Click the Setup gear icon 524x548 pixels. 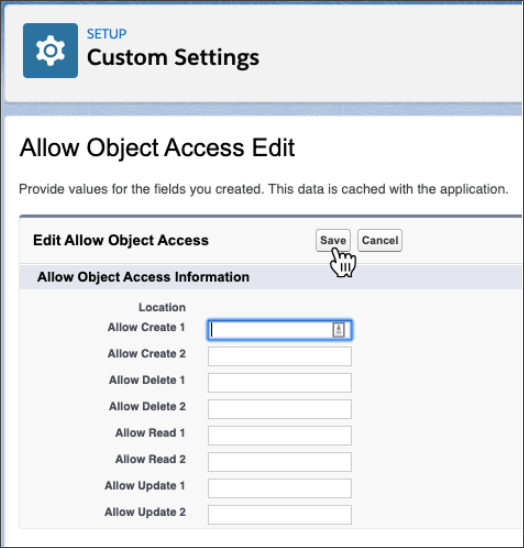click(50, 50)
